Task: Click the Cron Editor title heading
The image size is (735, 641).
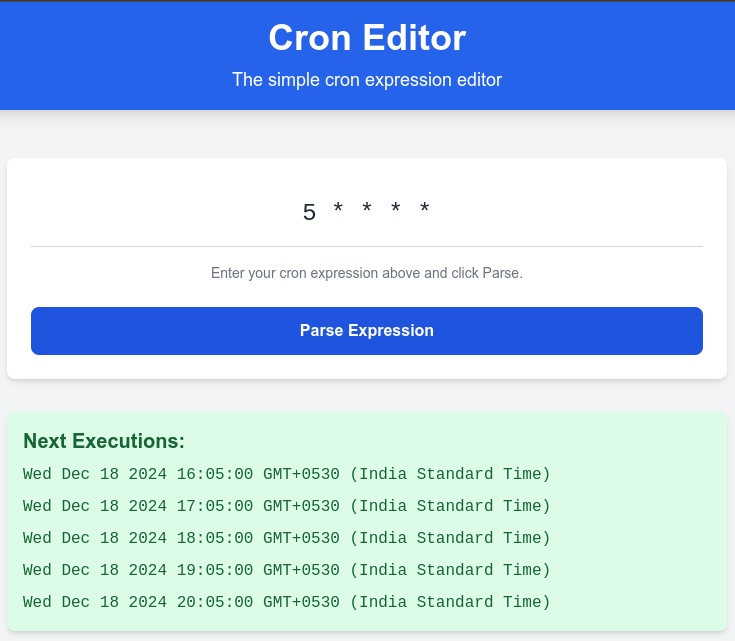Action: click(x=367, y=38)
